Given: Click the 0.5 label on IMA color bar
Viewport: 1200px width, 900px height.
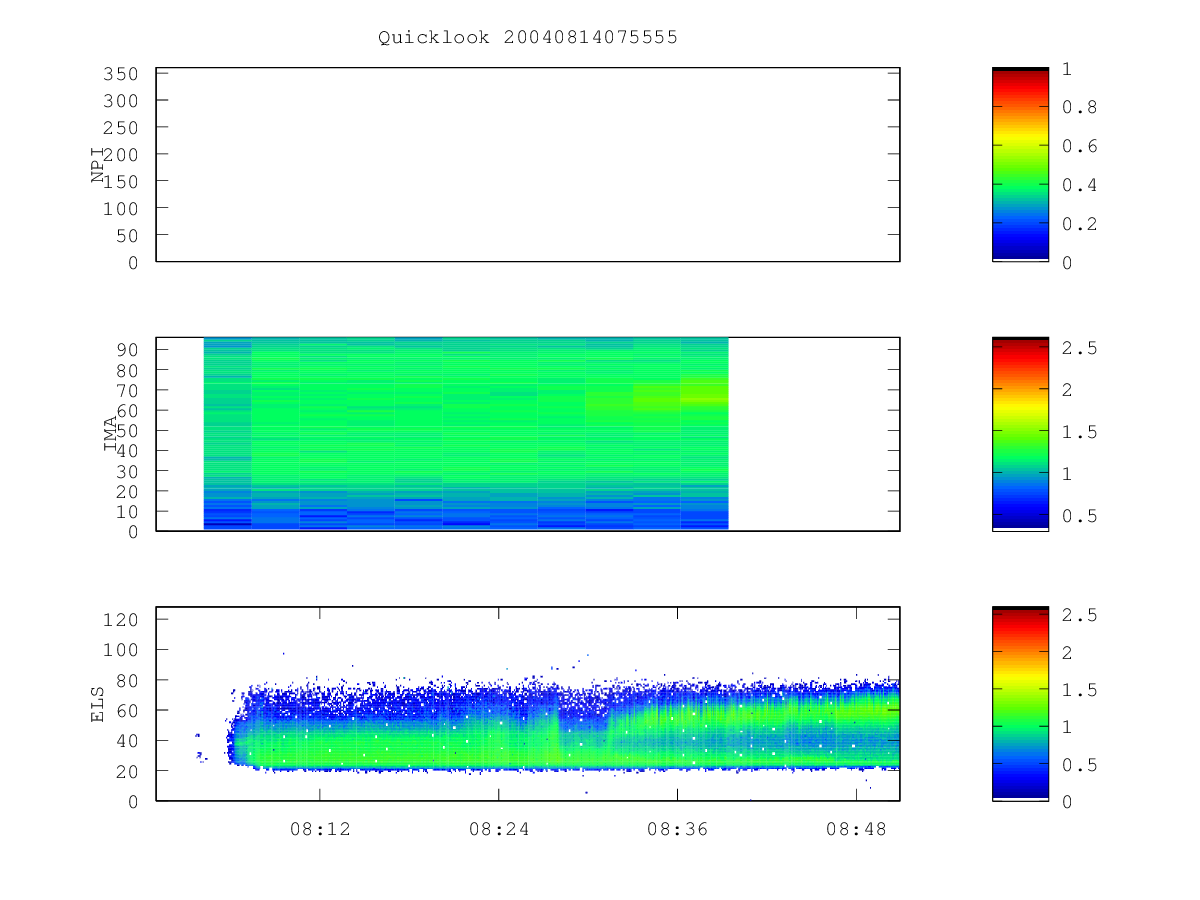Looking at the screenshot, I should pyautogui.click(x=1080, y=516).
